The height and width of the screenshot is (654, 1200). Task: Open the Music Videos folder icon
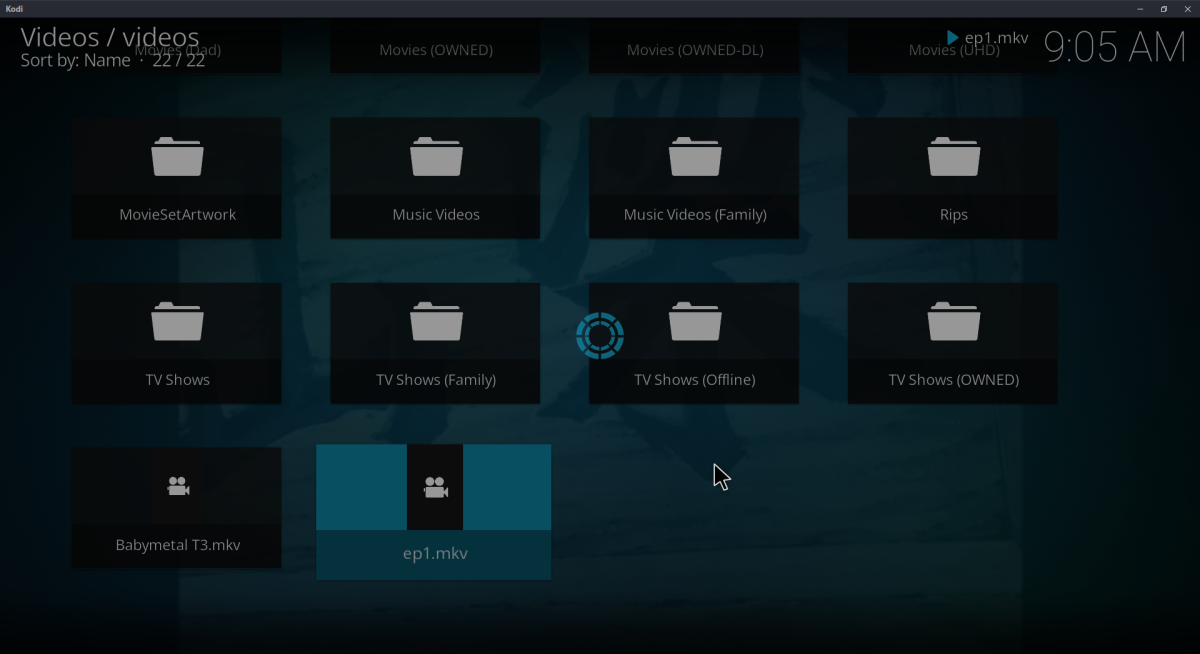[x=436, y=157]
